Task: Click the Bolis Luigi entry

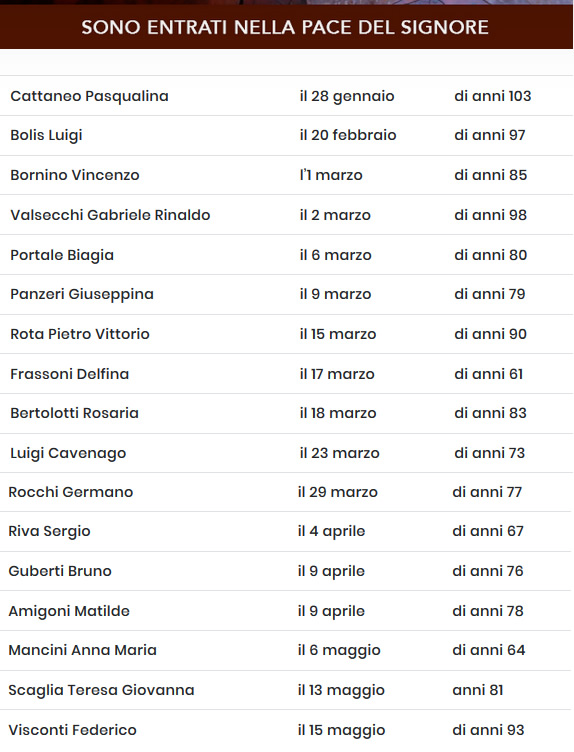Action: pyautogui.click(x=46, y=135)
